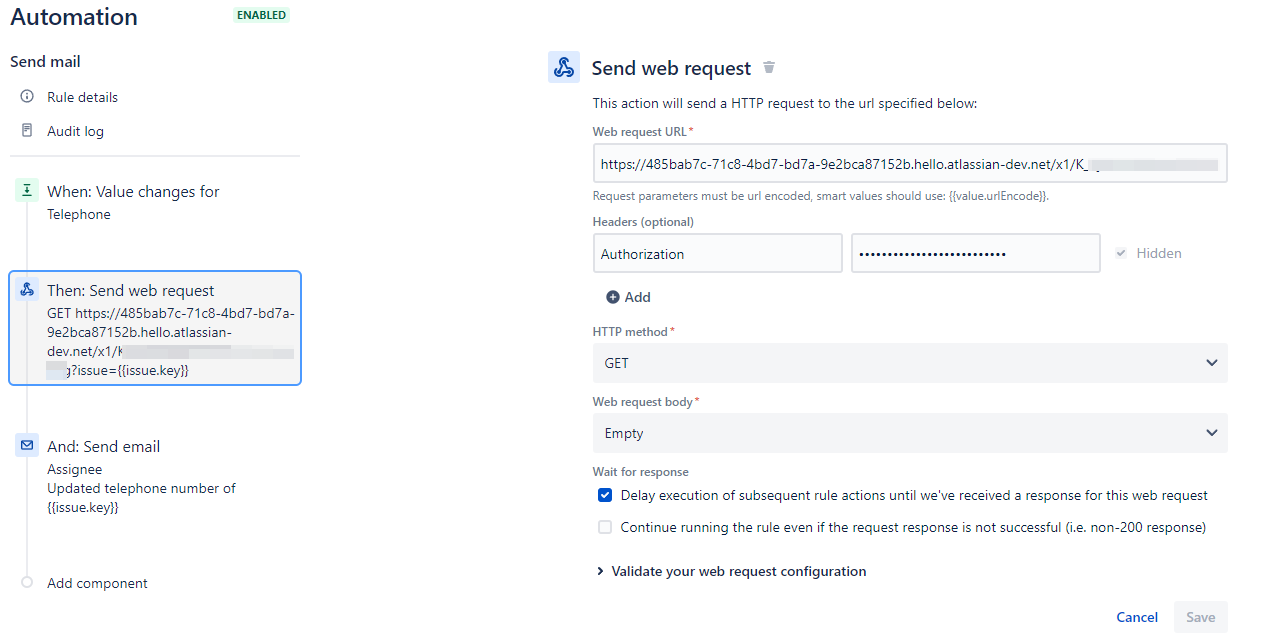Click Add component at the rule bottom
The height and width of the screenshot is (643, 1262).
97,583
